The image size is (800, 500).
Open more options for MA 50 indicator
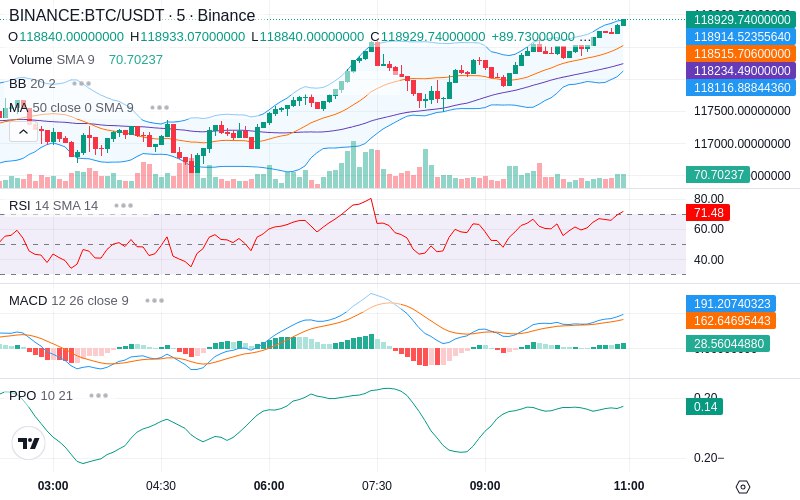click(160, 108)
